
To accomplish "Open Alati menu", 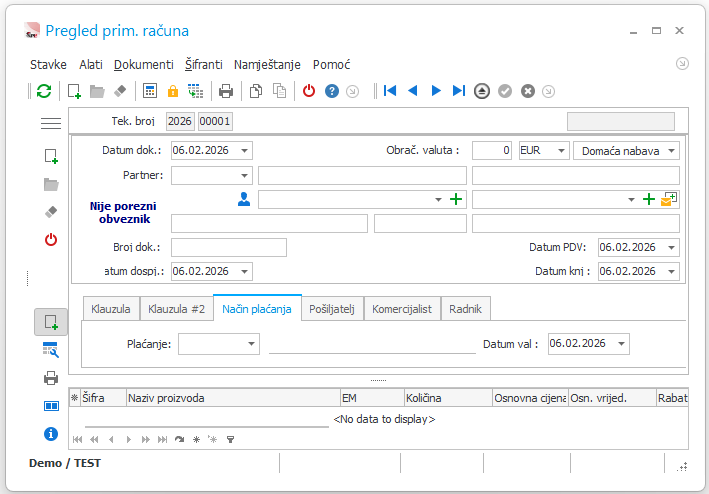I will (x=91, y=65).
